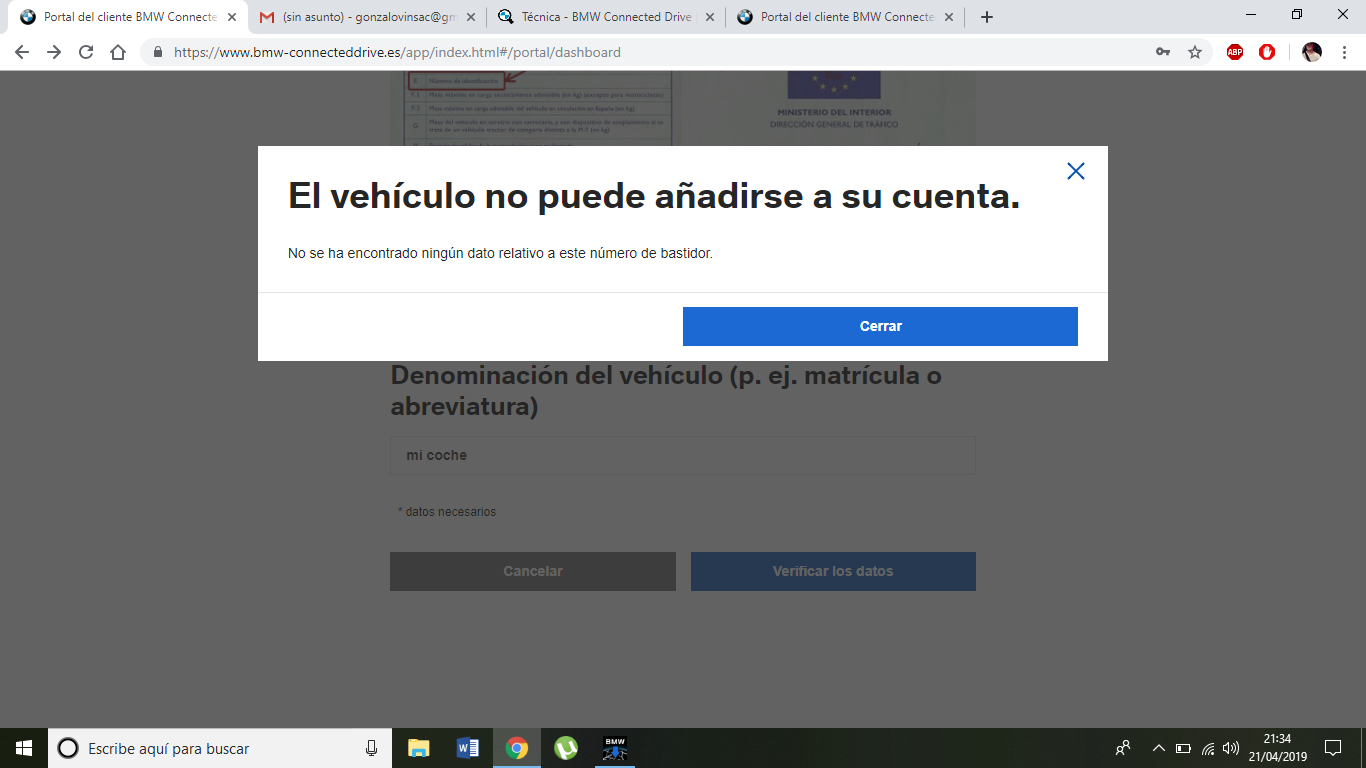
Task: Switch to Técnica - BMW Connected Drive tab
Action: pyautogui.click(x=606, y=17)
